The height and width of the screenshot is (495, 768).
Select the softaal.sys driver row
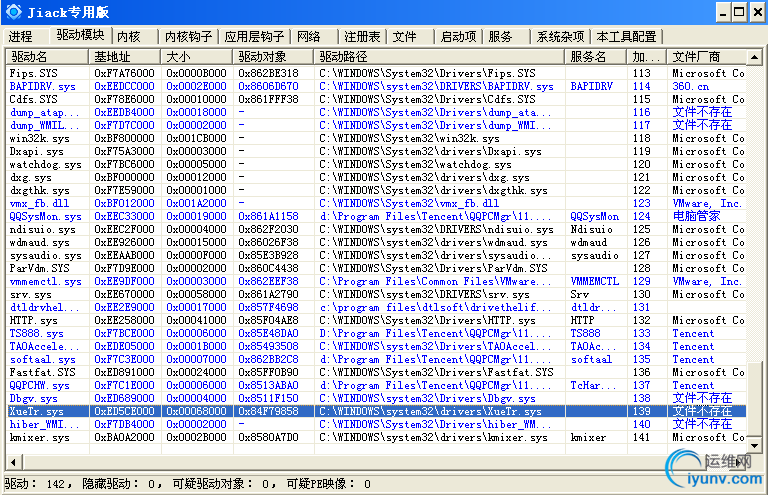coord(376,359)
